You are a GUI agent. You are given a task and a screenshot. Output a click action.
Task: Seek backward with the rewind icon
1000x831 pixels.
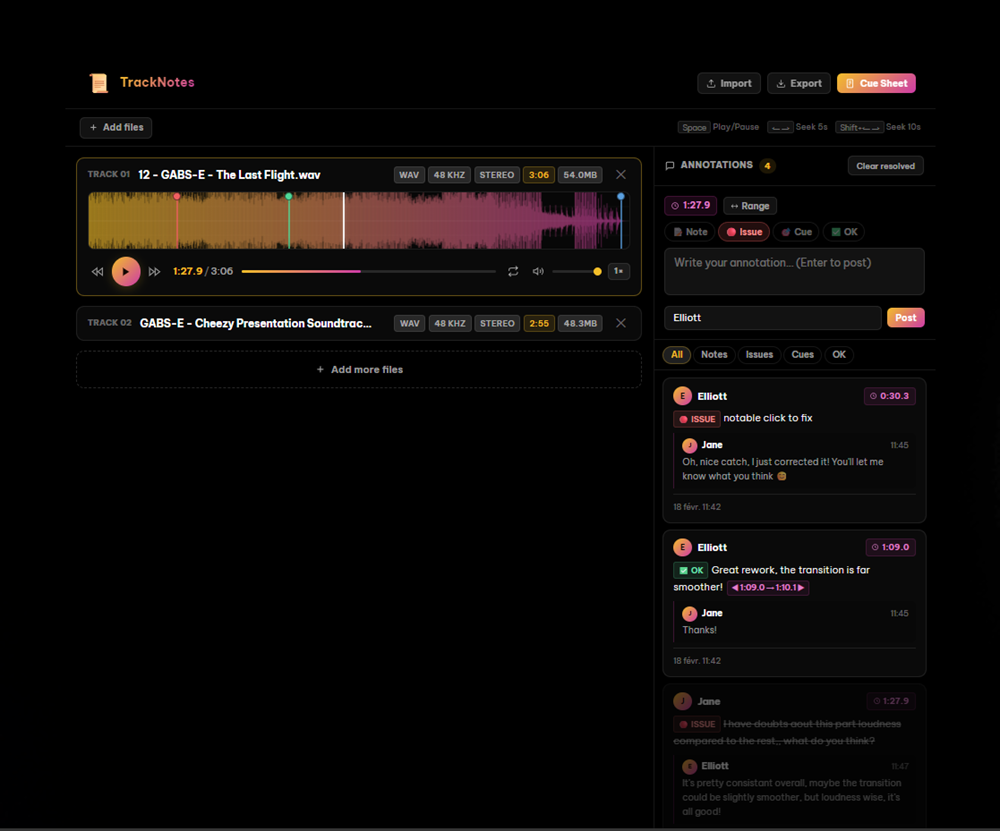97,271
